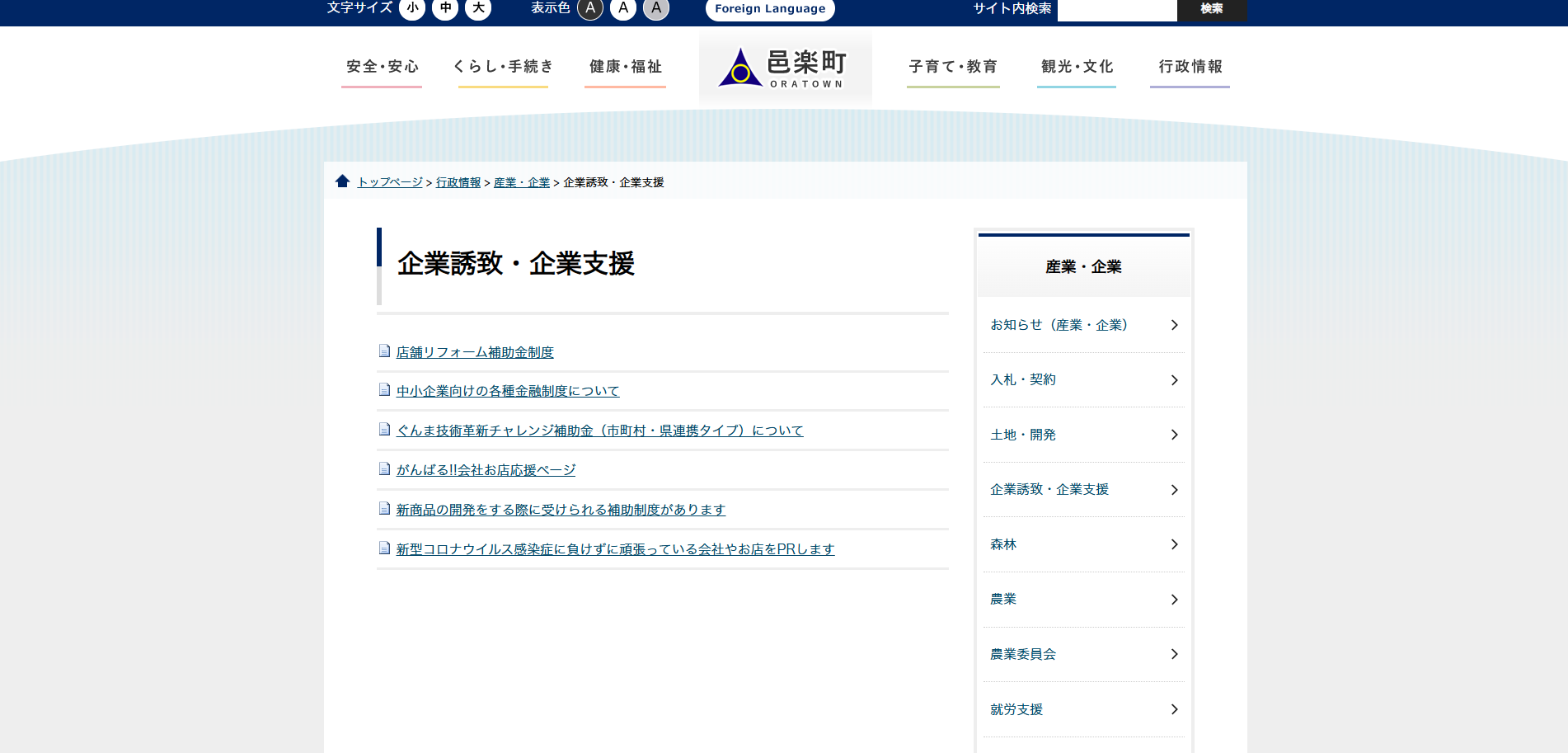1568x753 pixels.
Task: Open 企業誘致・企業支援 in sidebar
Action: 1083,490
